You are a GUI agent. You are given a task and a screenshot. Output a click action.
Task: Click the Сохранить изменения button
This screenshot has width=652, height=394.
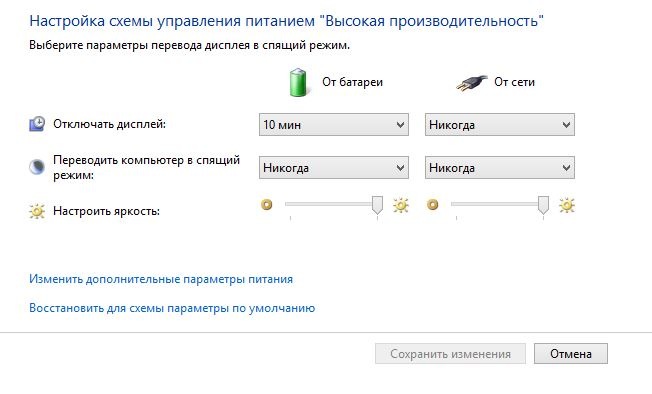(x=450, y=354)
